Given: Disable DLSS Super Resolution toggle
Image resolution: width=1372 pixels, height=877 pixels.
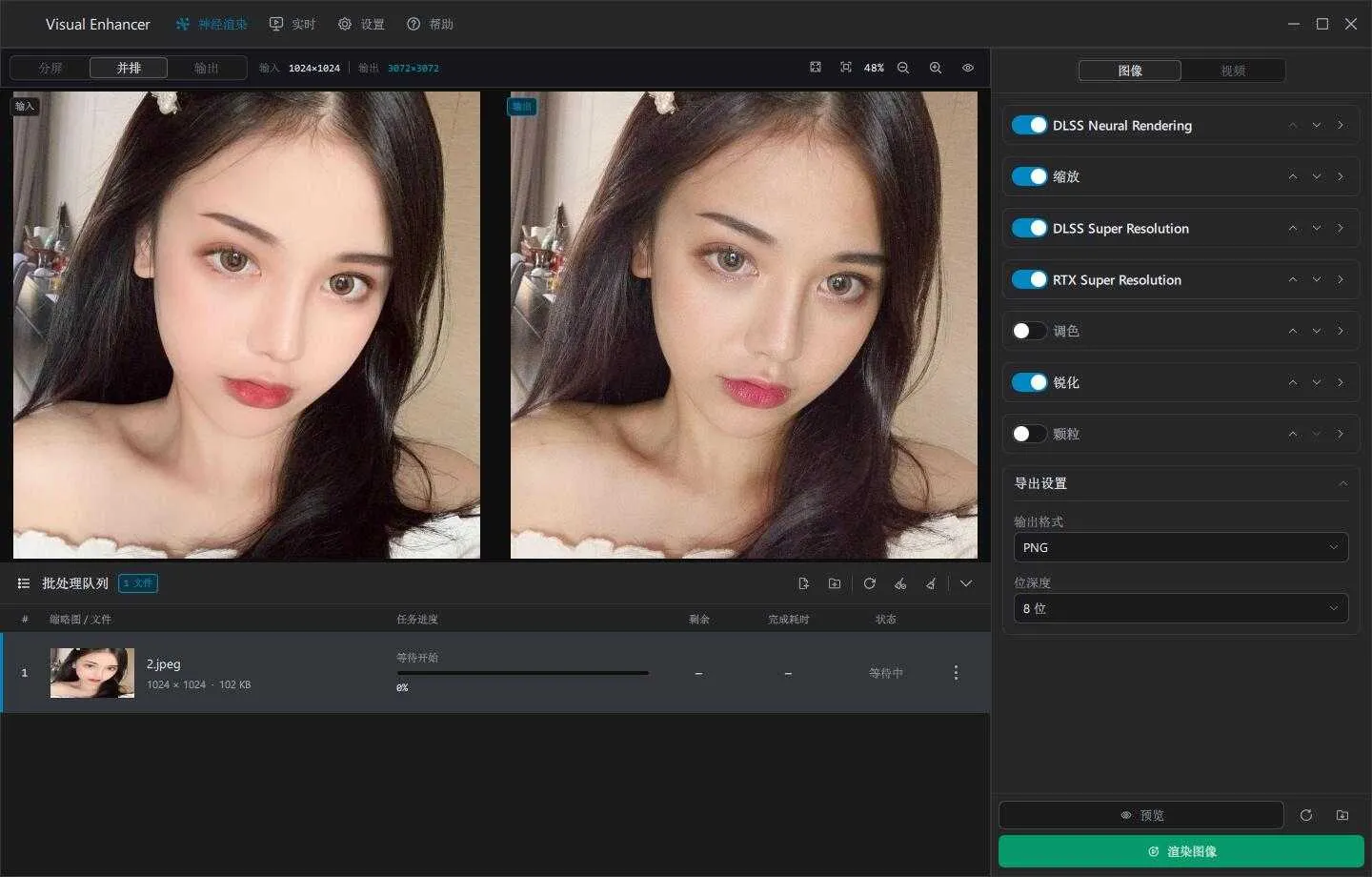Looking at the screenshot, I should tap(1029, 228).
